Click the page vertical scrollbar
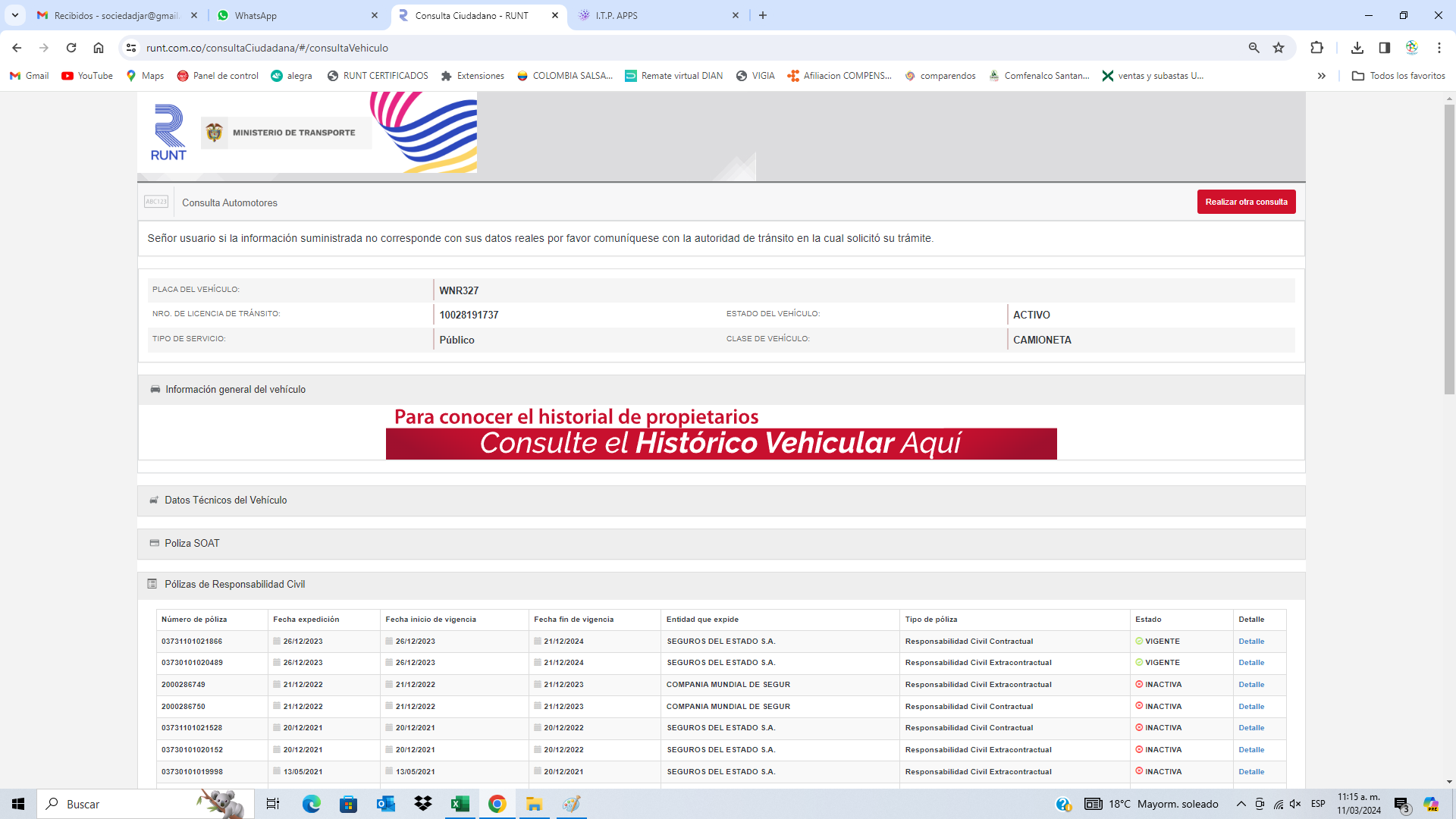This screenshot has height=819, width=1456. [x=1449, y=250]
